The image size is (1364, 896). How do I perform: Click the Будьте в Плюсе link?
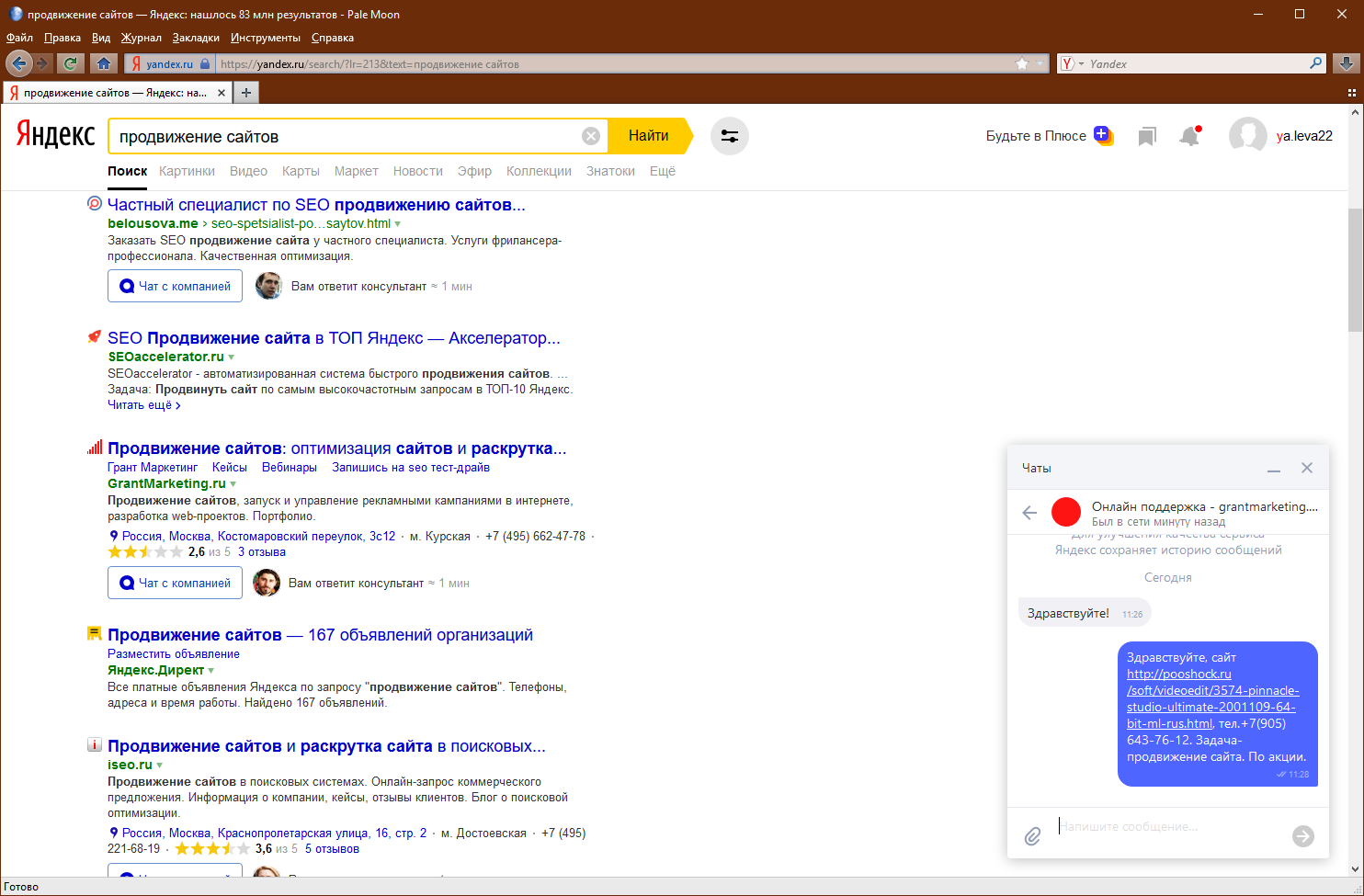tap(1036, 136)
